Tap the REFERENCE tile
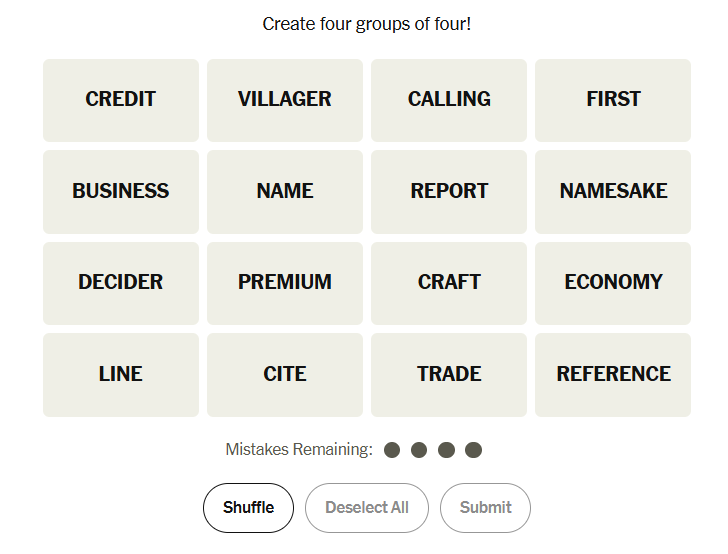 click(x=613, y=375)
